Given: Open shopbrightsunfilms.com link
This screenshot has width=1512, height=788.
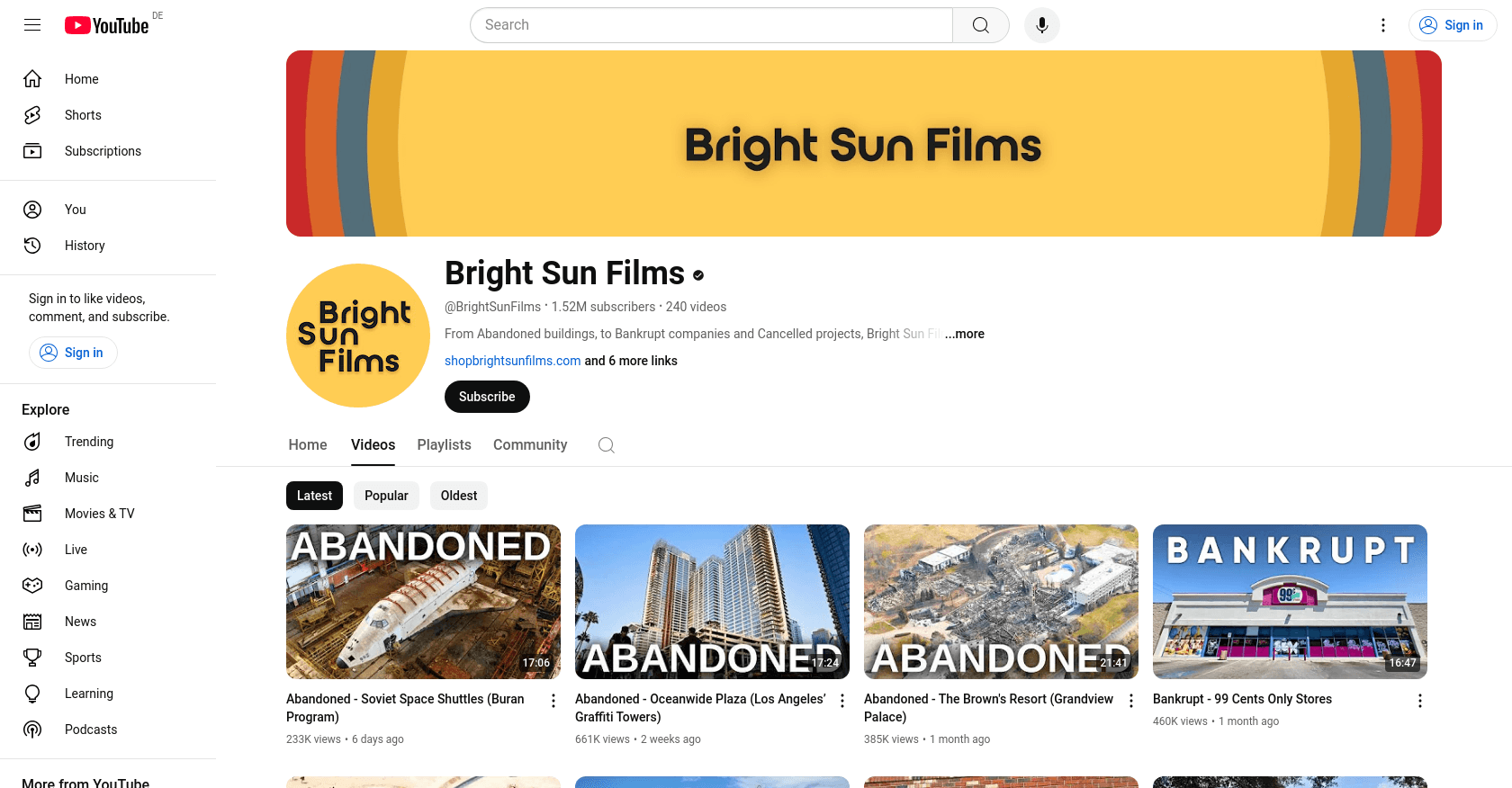Looking at the screenshot, I should click(512, 361).
